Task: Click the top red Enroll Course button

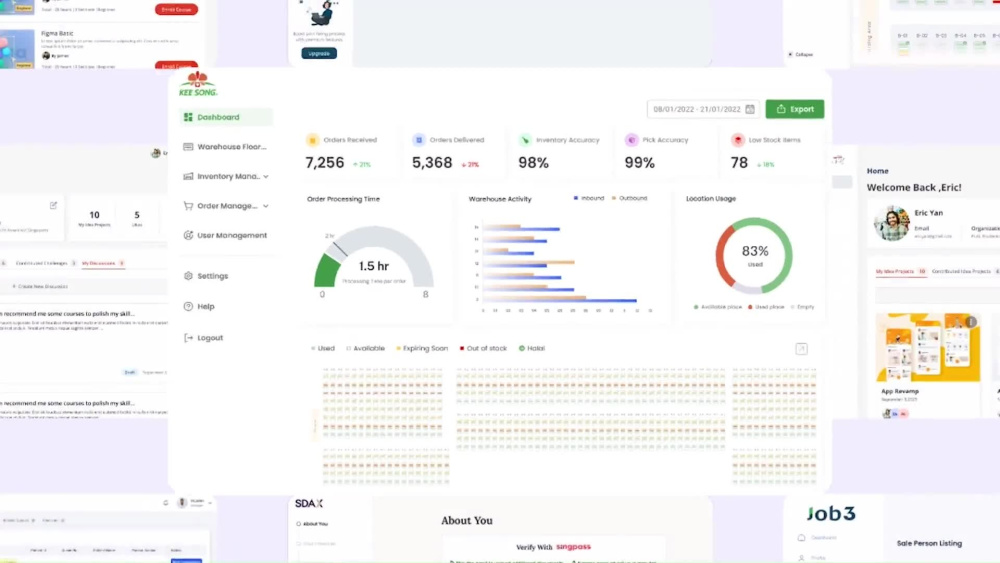Action: click(x=176, y=10)
